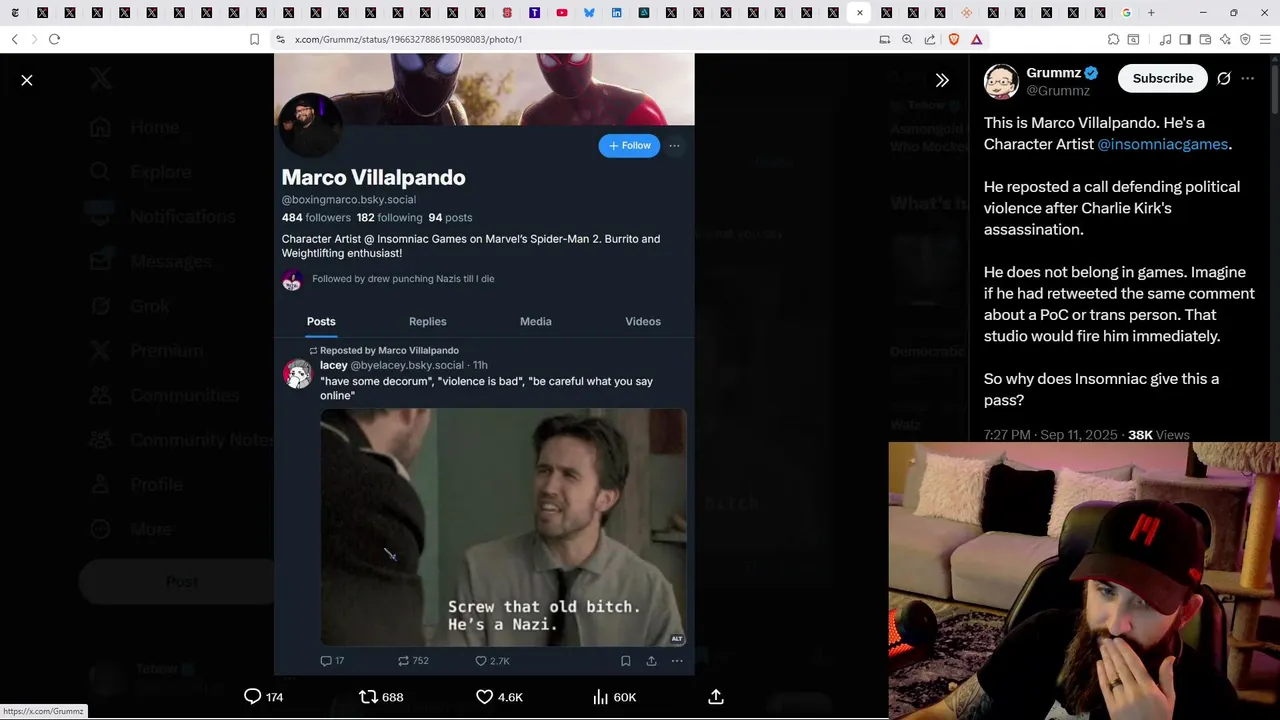This screenshot has width=1280, height=720.
Task: Open Brave Rewards triangle icon
Action: 976,39
